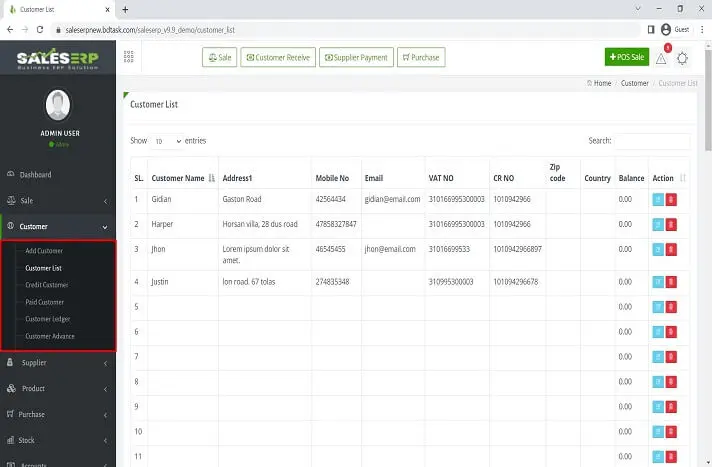Click the Home breadcrumb link
Image resolution: width=712 pixels, height=467 pixels.
click(x=600, y=83)
